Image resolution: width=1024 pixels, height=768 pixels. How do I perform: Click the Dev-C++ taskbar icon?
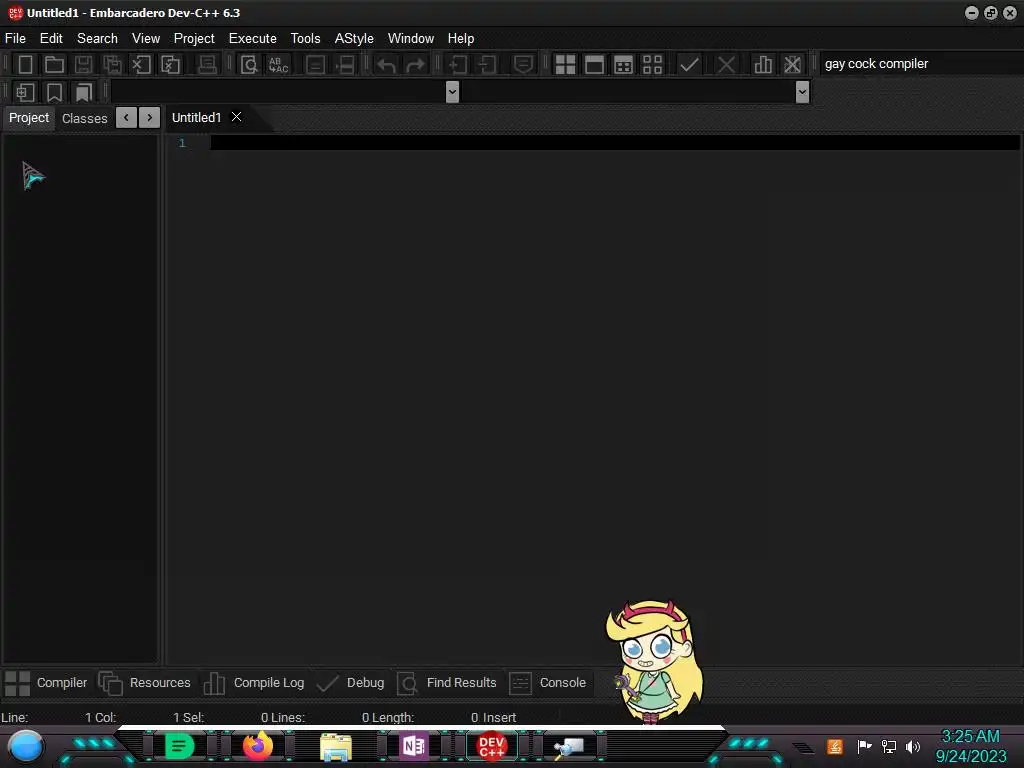(491, 746)
